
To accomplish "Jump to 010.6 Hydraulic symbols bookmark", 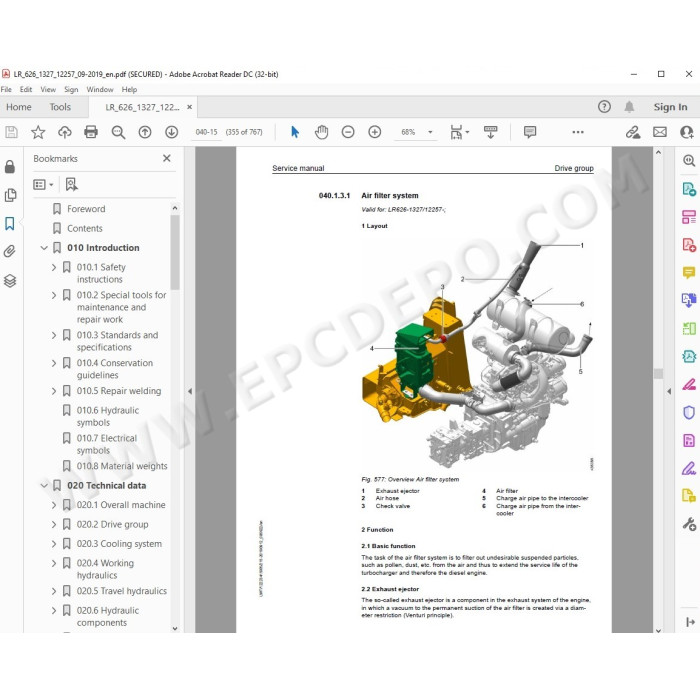I will tap(108, 417).
